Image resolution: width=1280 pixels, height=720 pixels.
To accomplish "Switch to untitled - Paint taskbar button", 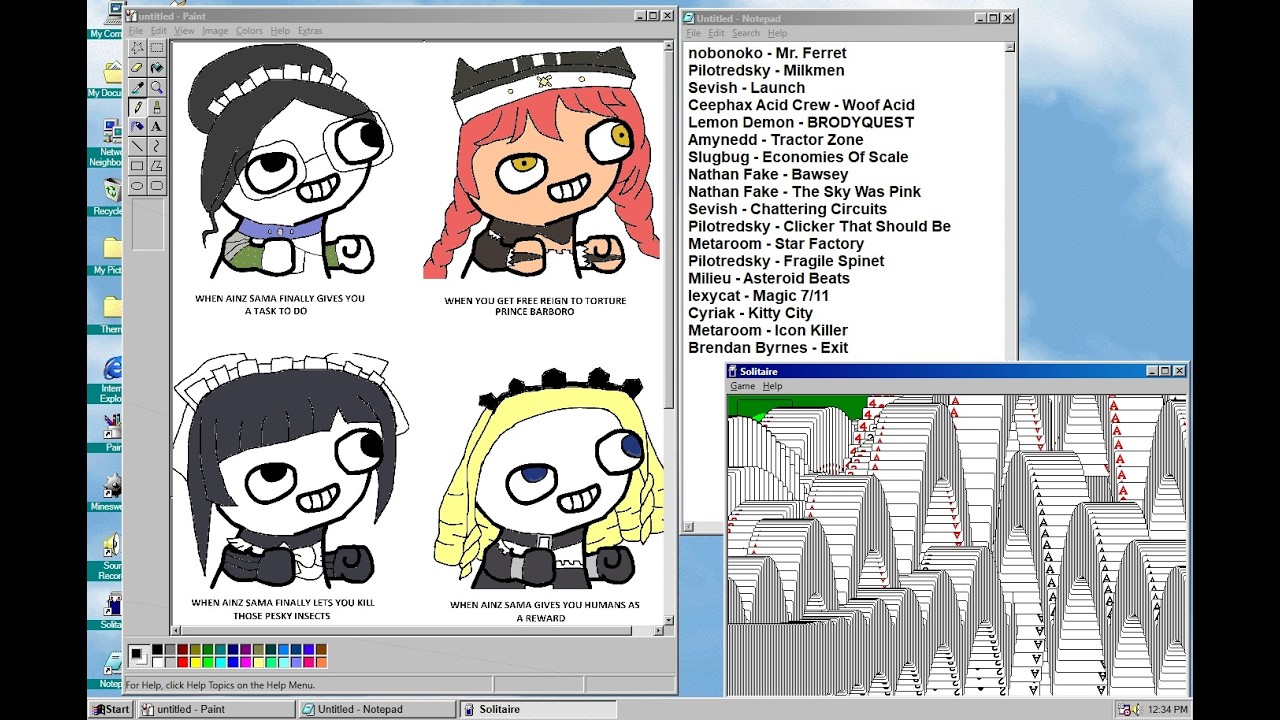I will click(x=216, y=709).
